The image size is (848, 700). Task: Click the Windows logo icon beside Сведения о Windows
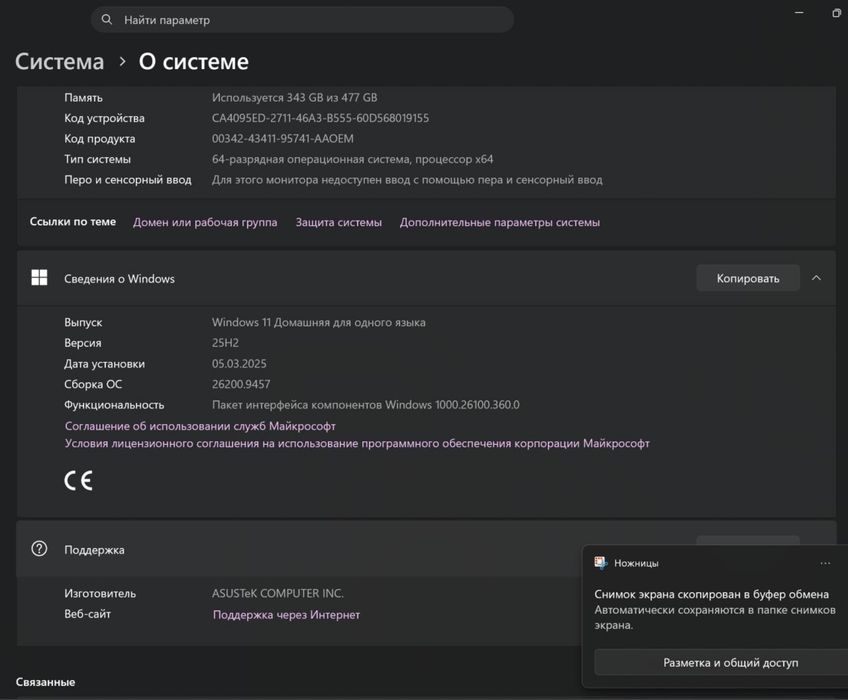pyautogui.click(x=39, y=278)
